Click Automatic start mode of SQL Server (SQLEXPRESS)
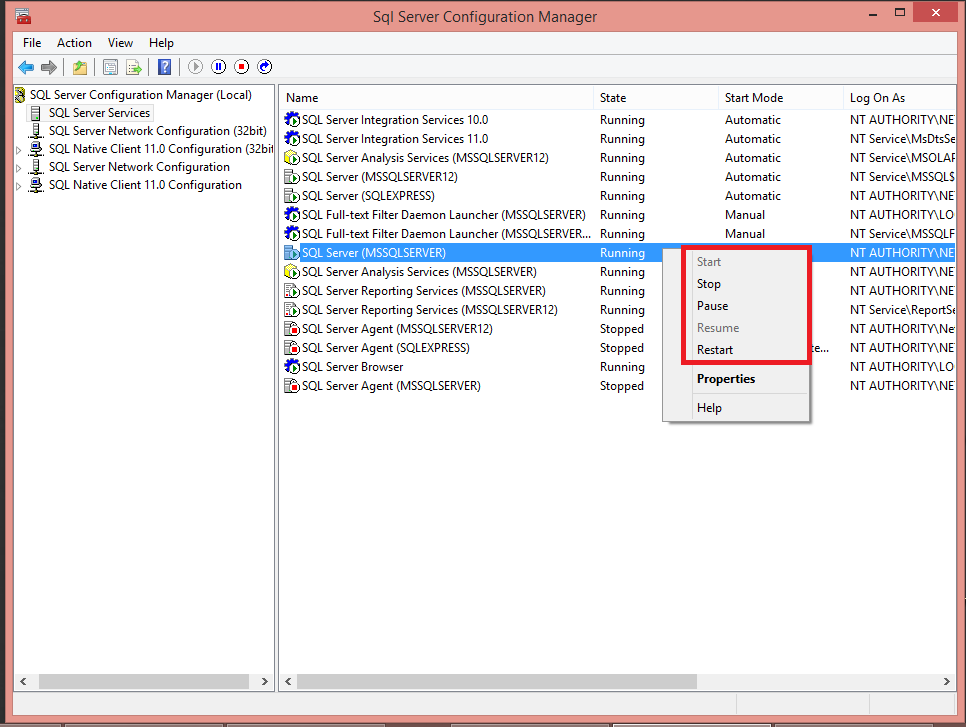 [753, 196]
